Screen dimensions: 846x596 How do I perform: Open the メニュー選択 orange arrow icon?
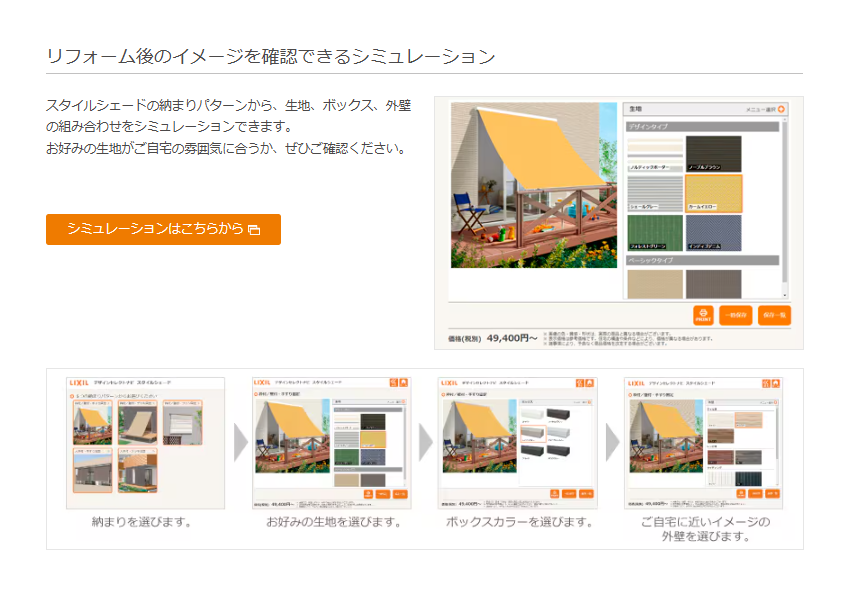point(779,110)
